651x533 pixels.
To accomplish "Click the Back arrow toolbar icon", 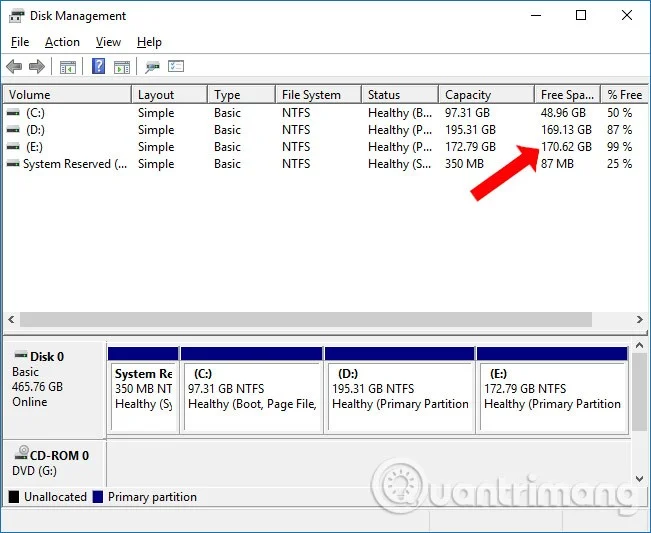I will (x=14, y=66).
